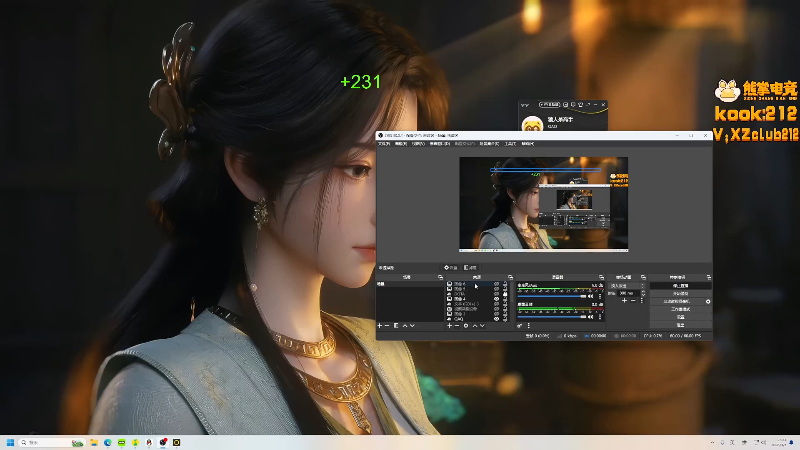
Task: Open the mixer dock's bottom three-dot menu
Action: coord(529,326)
